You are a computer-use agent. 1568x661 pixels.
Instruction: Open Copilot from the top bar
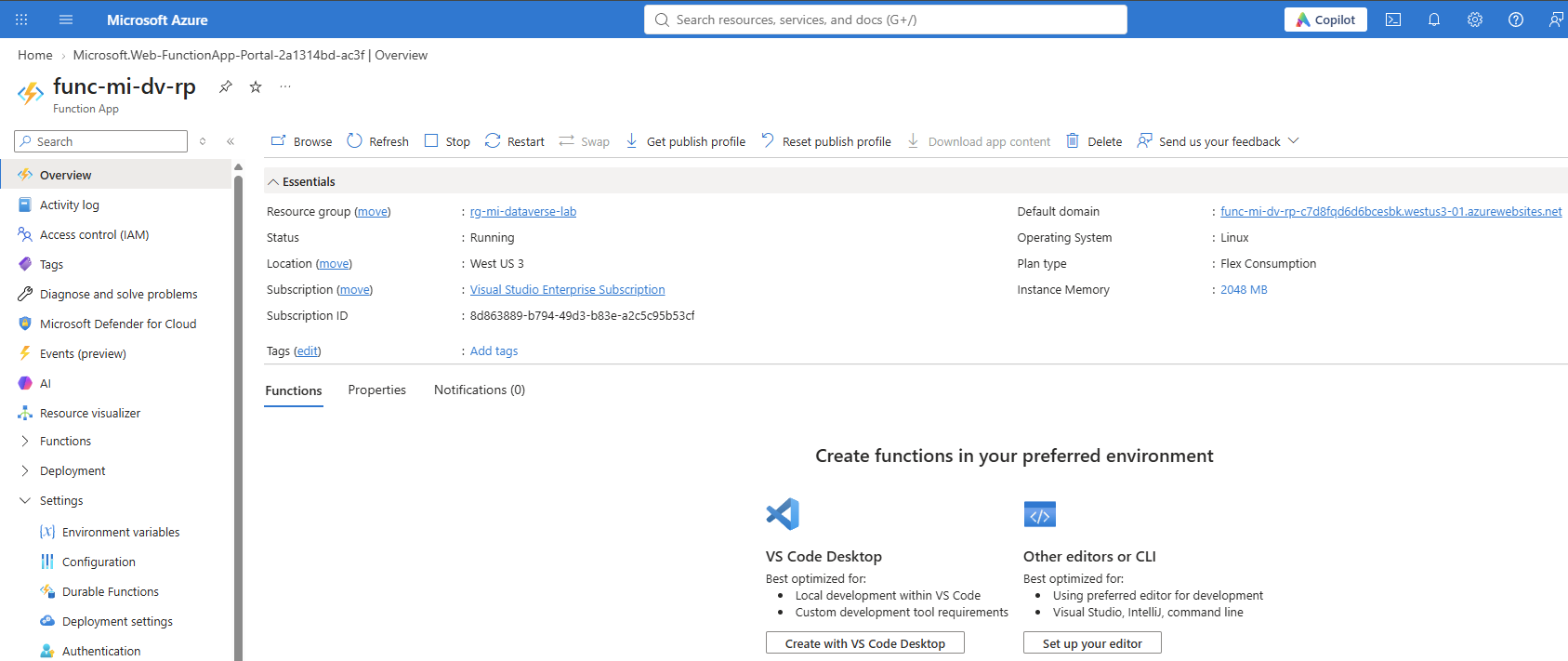[1325, 20]
